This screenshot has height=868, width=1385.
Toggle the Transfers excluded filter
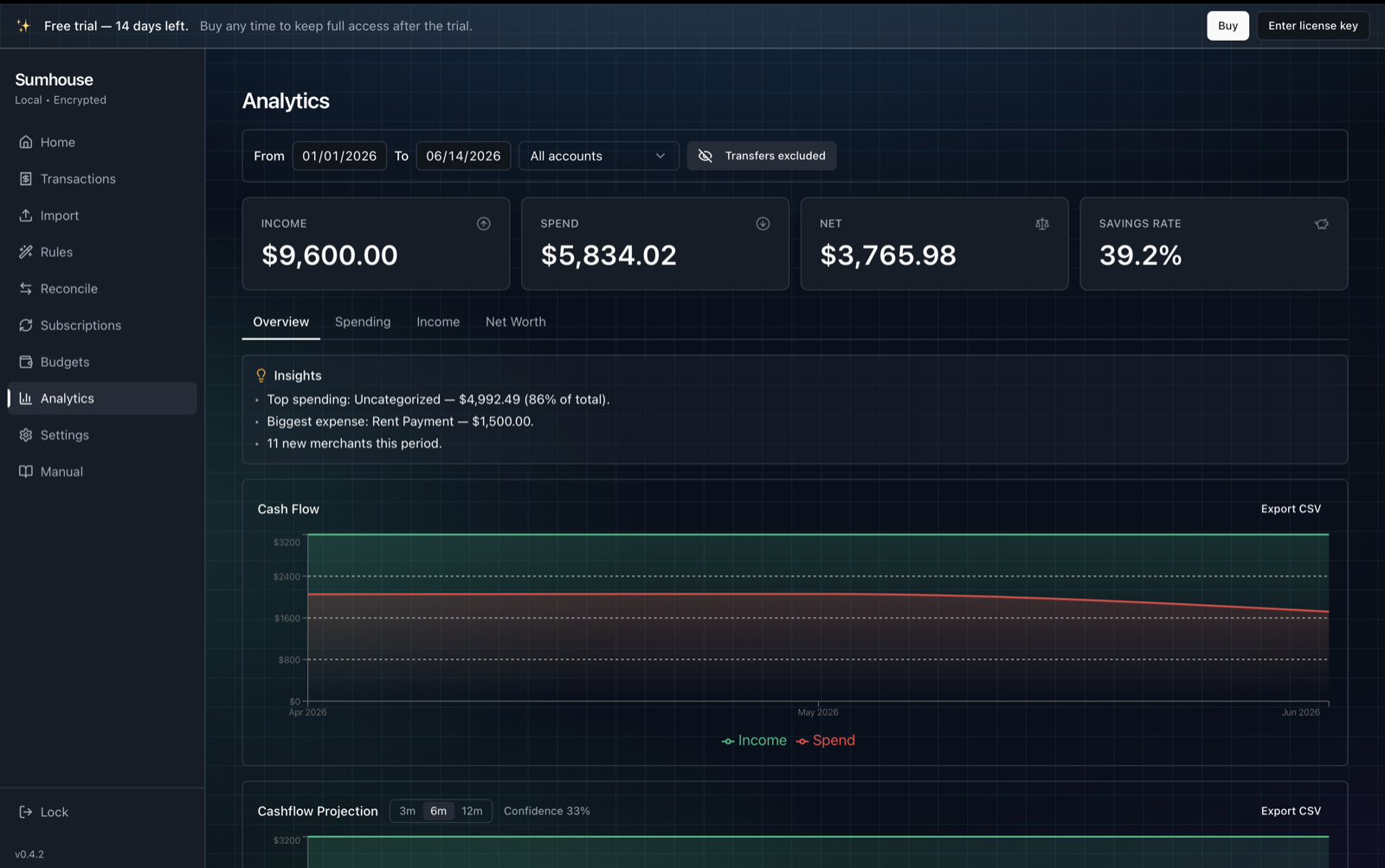click(762, 156)
